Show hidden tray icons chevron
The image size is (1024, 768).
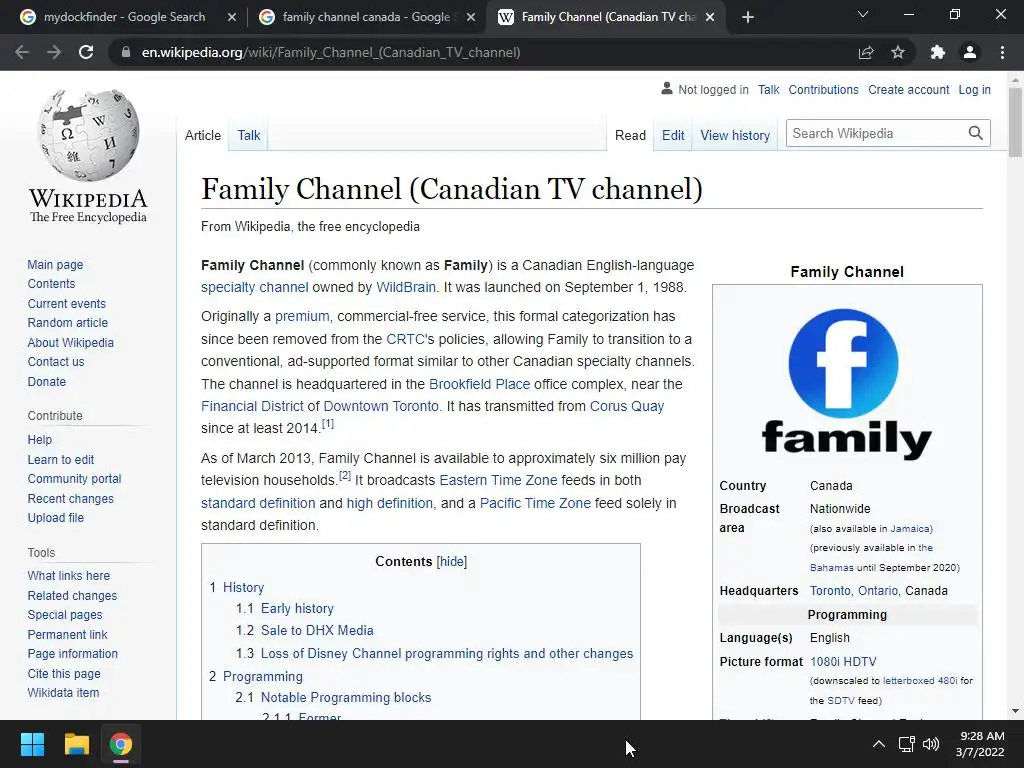click(x=879, y=744)
